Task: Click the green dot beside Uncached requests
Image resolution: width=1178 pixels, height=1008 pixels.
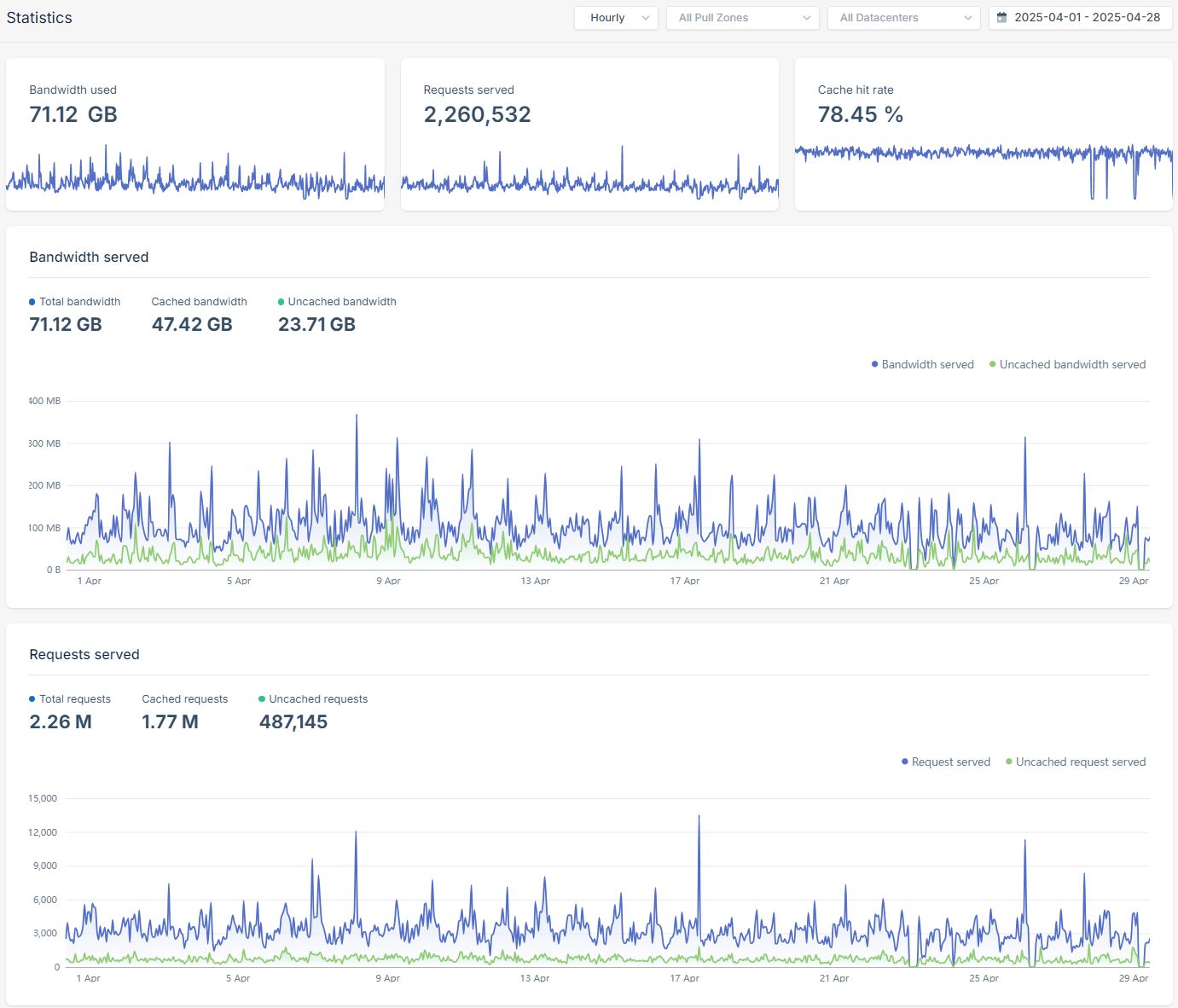Action: pos(262,699)
